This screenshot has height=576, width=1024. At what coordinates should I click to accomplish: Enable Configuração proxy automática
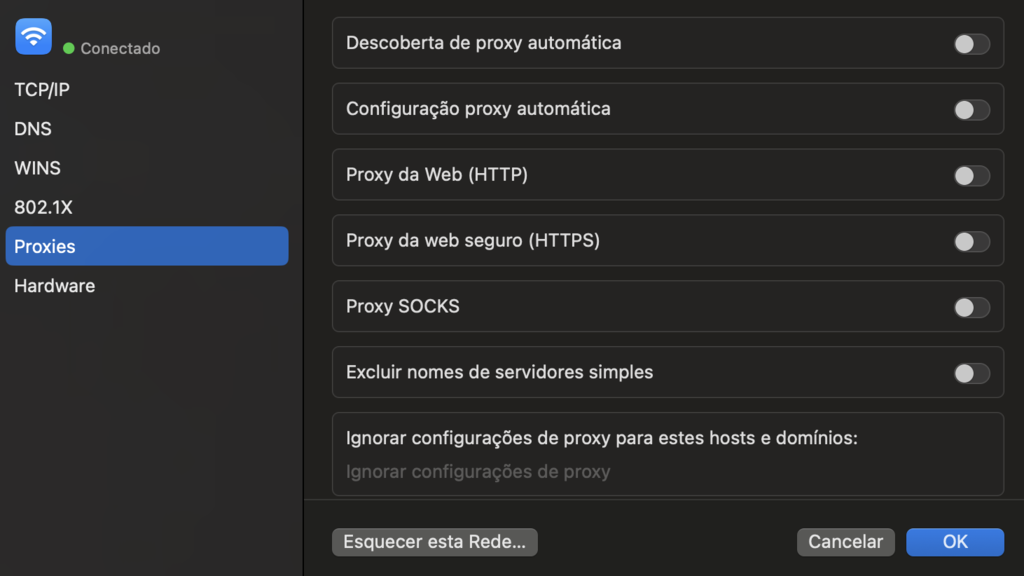(969, 108)
